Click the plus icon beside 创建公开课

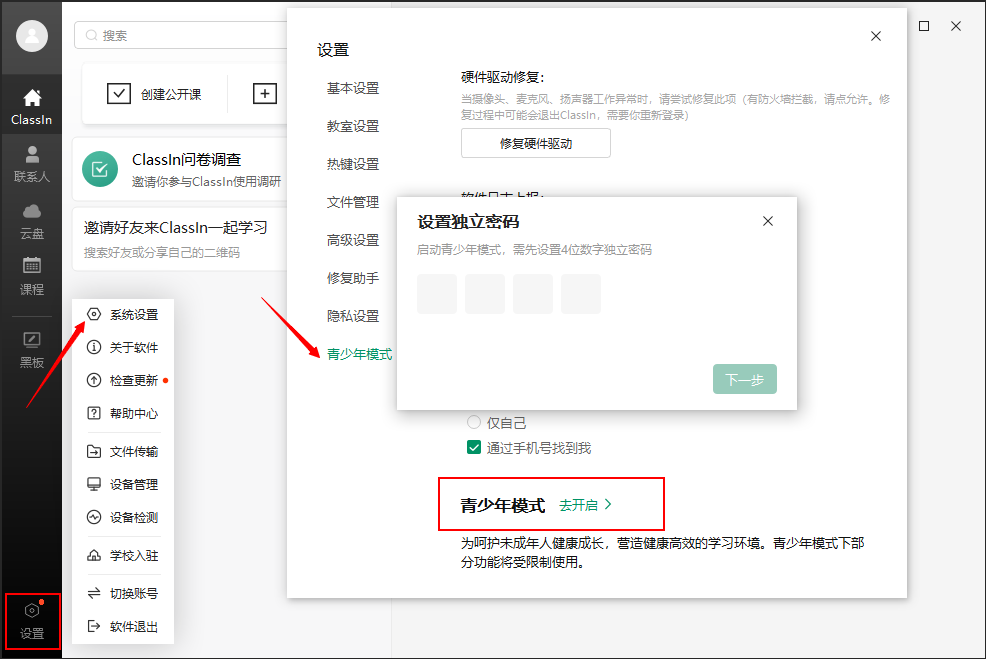pos(265,94)
